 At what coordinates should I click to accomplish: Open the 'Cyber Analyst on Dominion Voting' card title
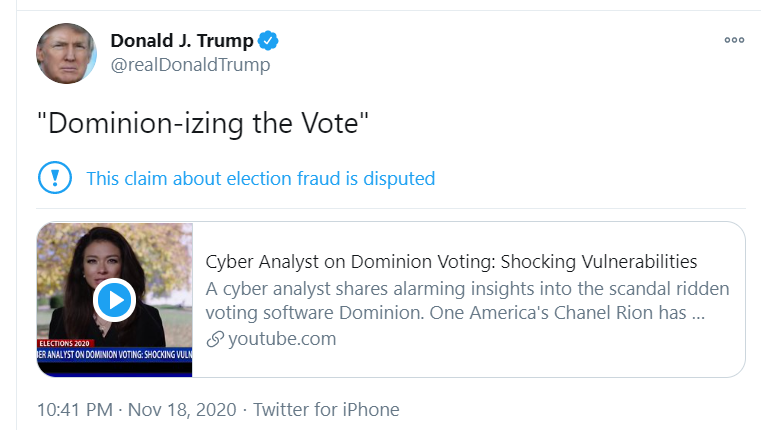(451, 262)
